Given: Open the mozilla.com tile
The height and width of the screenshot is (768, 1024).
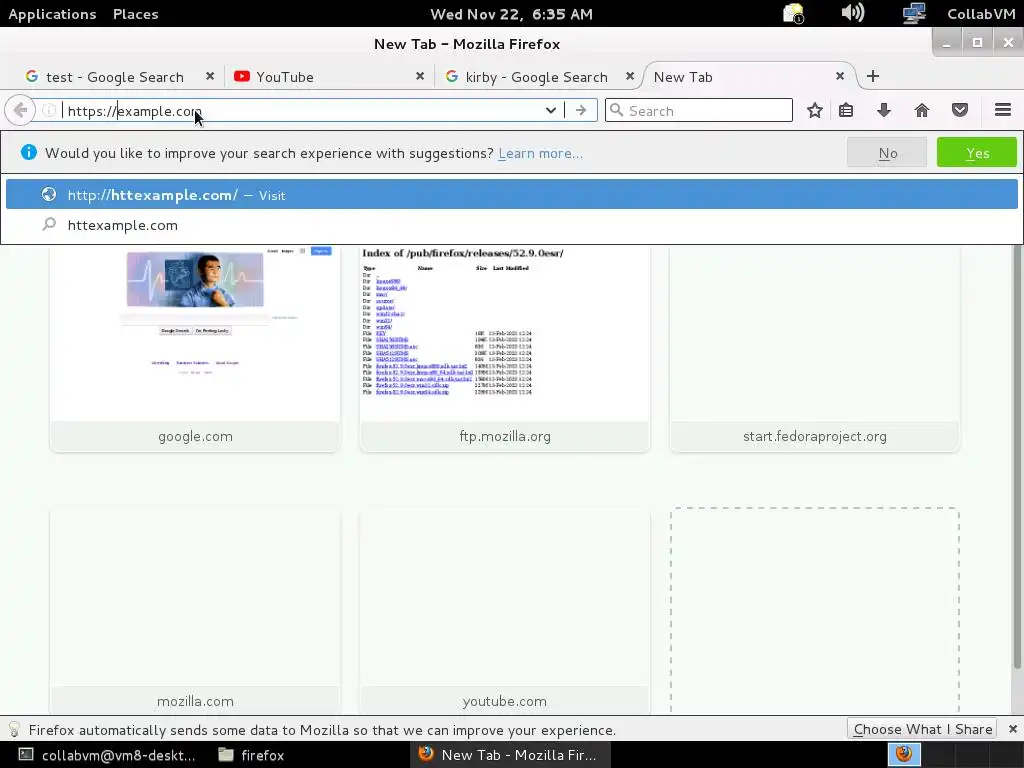Looking at the screenshot, I should 195,611.
